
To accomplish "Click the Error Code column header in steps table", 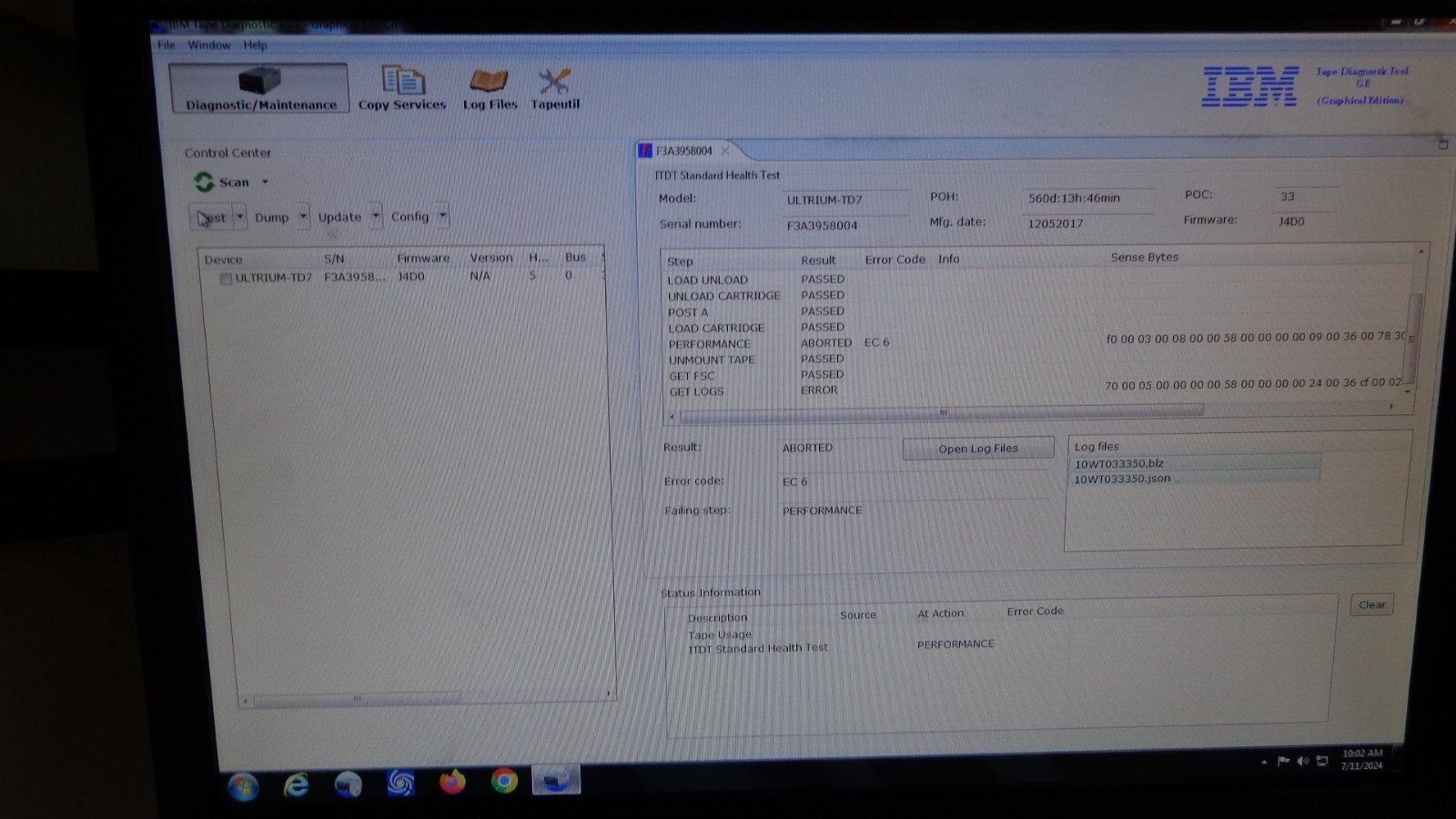I will coord(895,259).
